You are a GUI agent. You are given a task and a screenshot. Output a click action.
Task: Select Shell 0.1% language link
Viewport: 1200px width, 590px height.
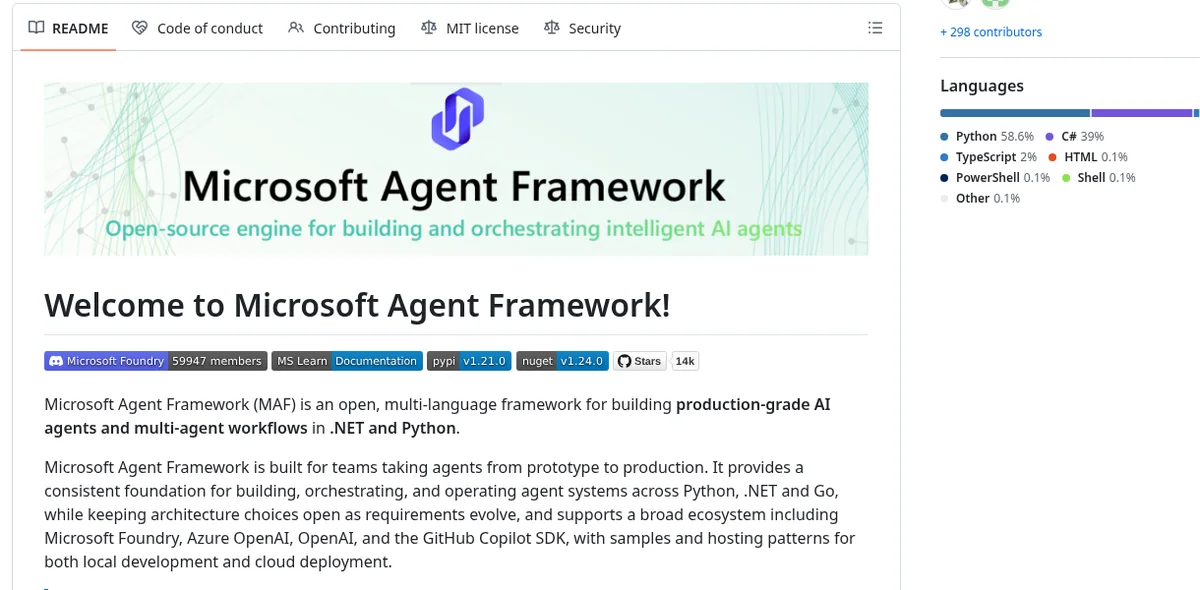pos(1099,178)
